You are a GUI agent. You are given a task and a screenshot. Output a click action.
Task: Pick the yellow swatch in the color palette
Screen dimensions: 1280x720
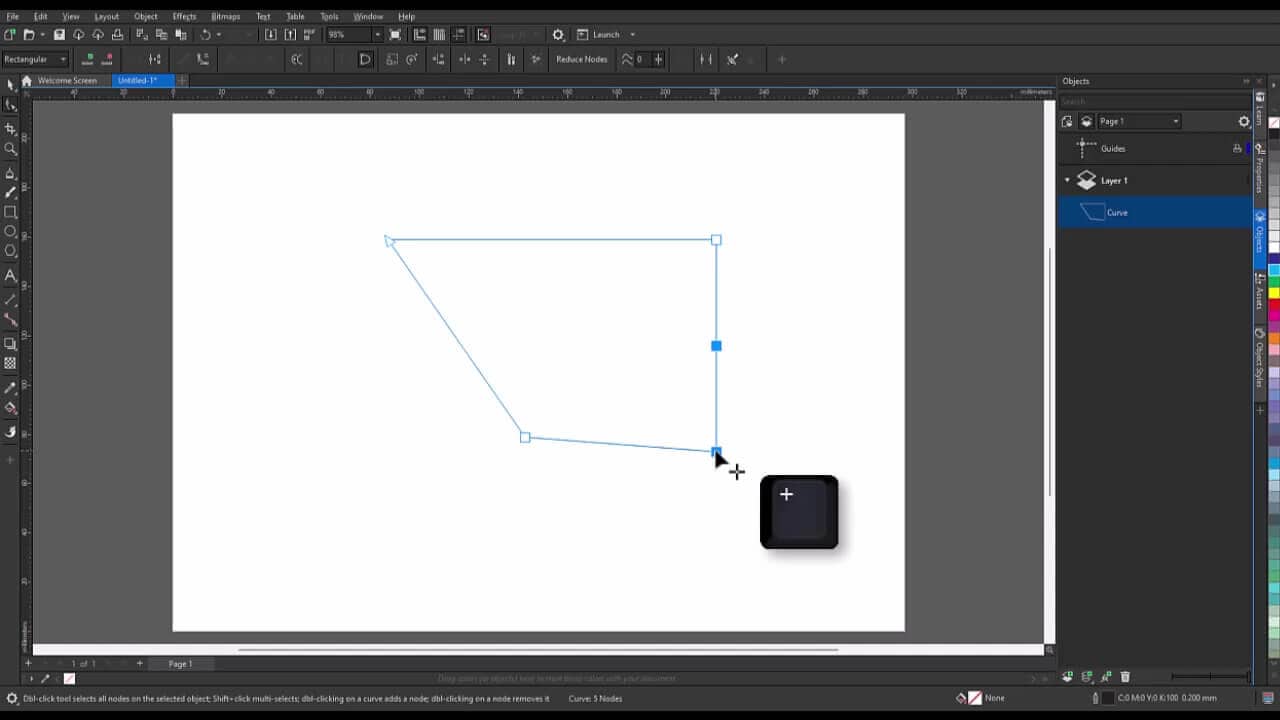pyautogui.click(x=1274, y=292)
